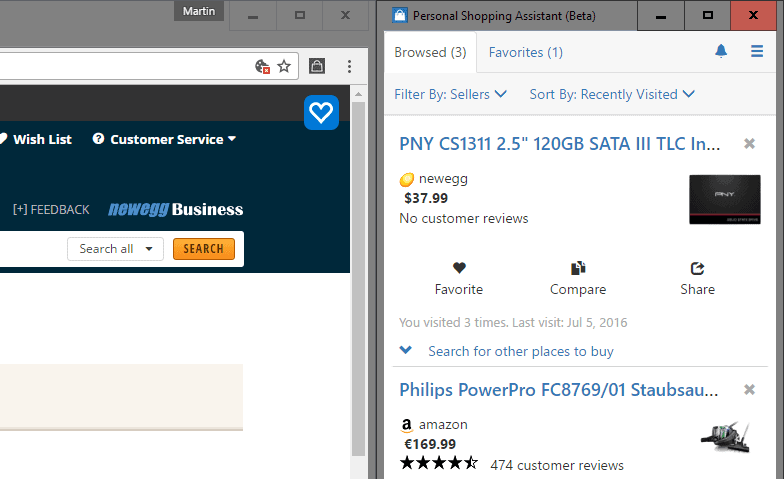Viewport: 784px width, 479px height.
Task: Open the PNY CS1311 product title link
Action: 560,144
